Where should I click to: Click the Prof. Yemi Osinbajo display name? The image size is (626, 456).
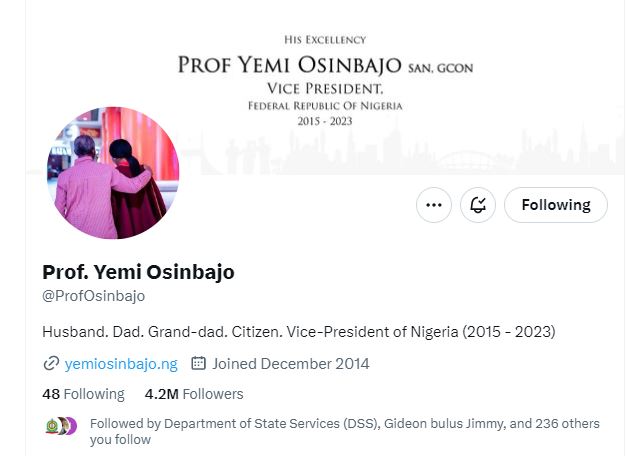click(x=138, y=272)
